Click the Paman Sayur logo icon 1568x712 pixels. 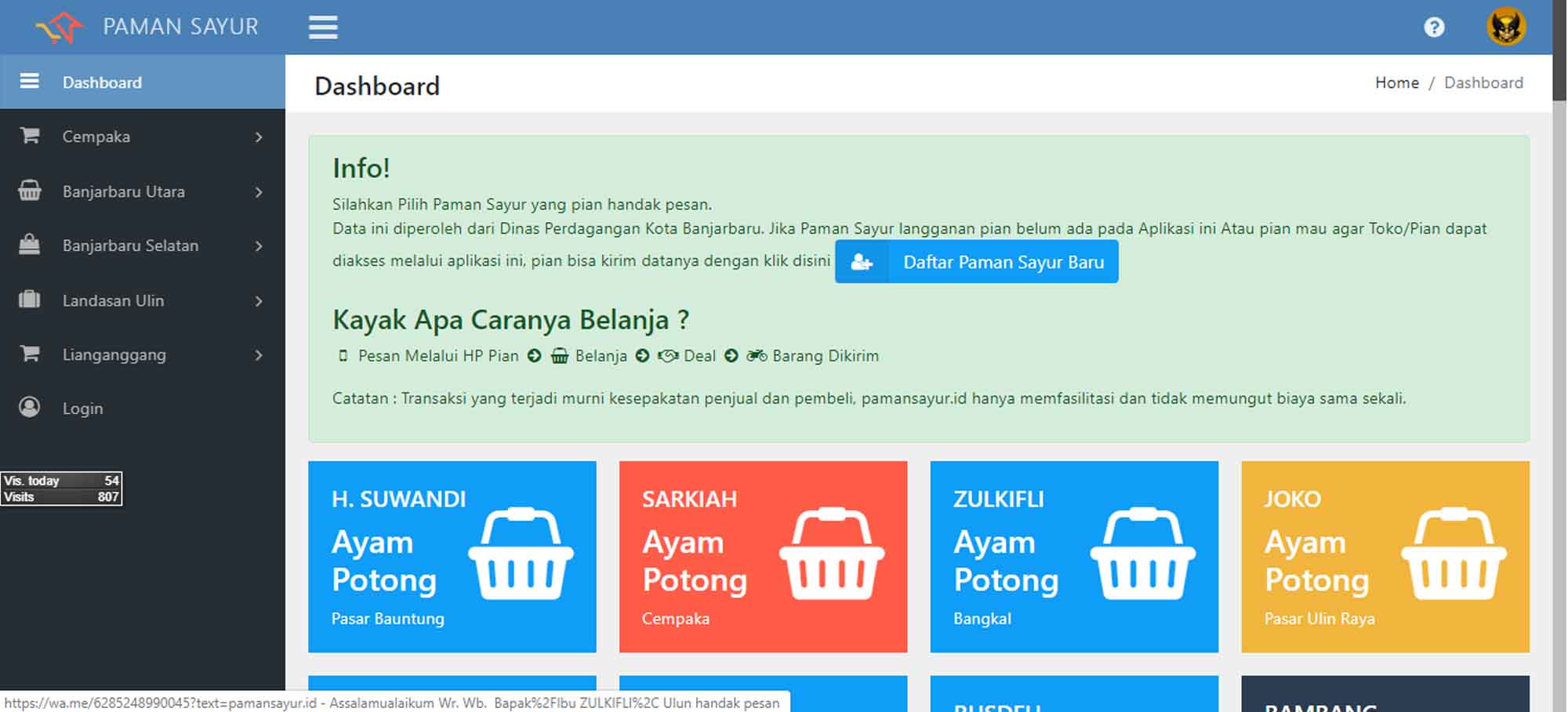(60, 27)
